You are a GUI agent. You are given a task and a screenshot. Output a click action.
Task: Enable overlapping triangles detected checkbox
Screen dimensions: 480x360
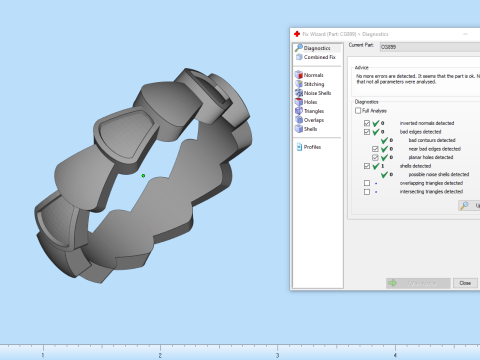pos(367,183)
